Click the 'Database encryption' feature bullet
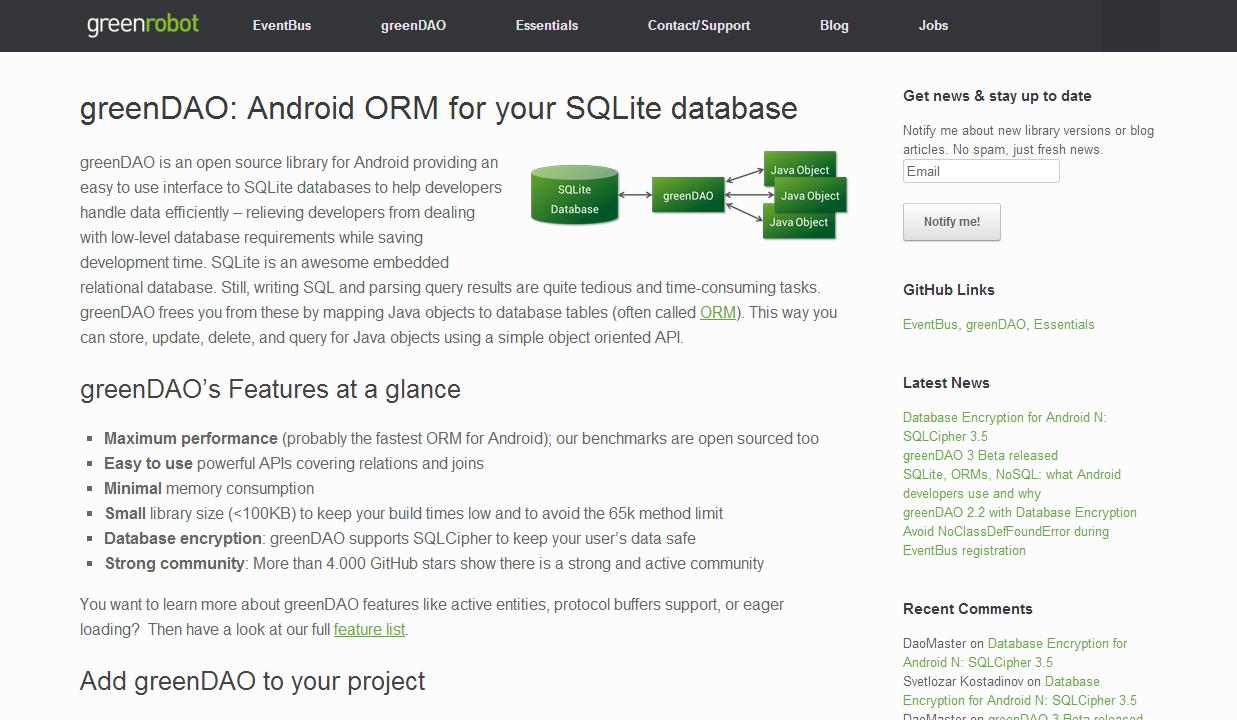The width and height of the screenshot is (1237, 720). [x=400, y=538]
